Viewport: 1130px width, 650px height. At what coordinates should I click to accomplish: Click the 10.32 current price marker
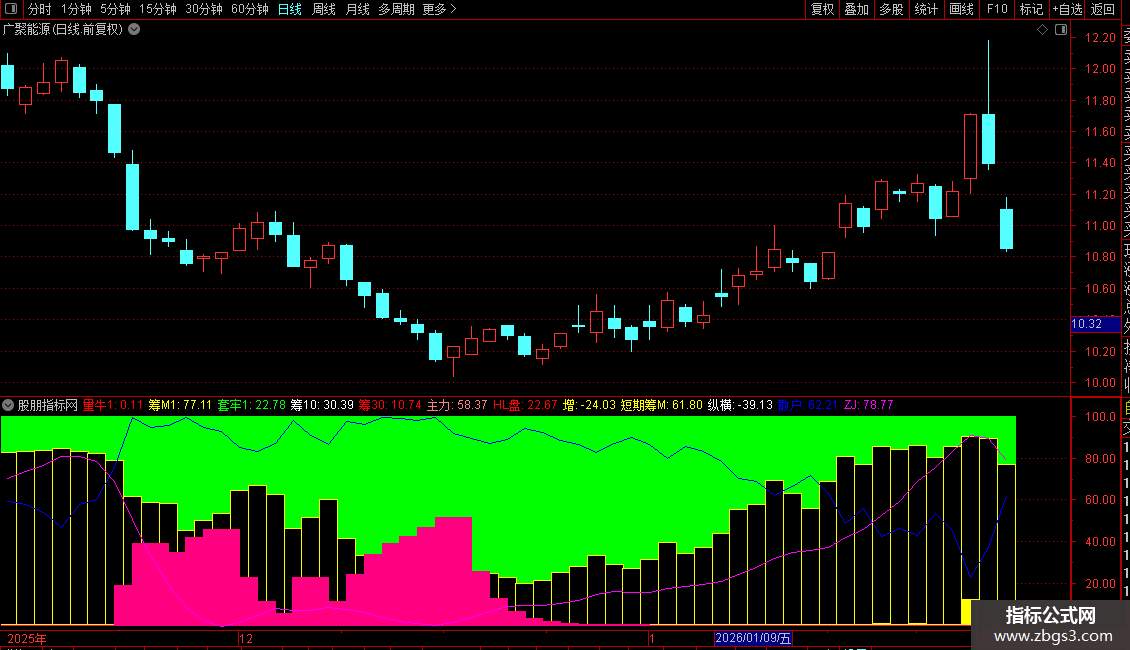(x=1095, y=324)
